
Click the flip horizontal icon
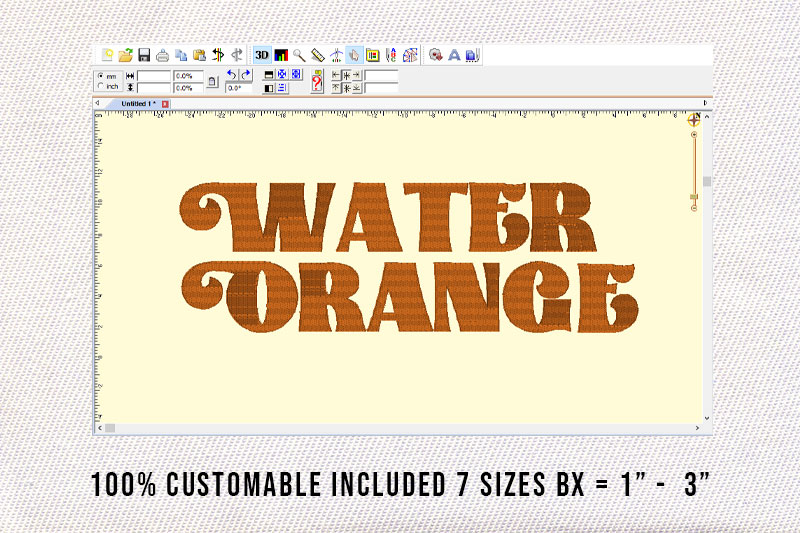coord(268,88)
